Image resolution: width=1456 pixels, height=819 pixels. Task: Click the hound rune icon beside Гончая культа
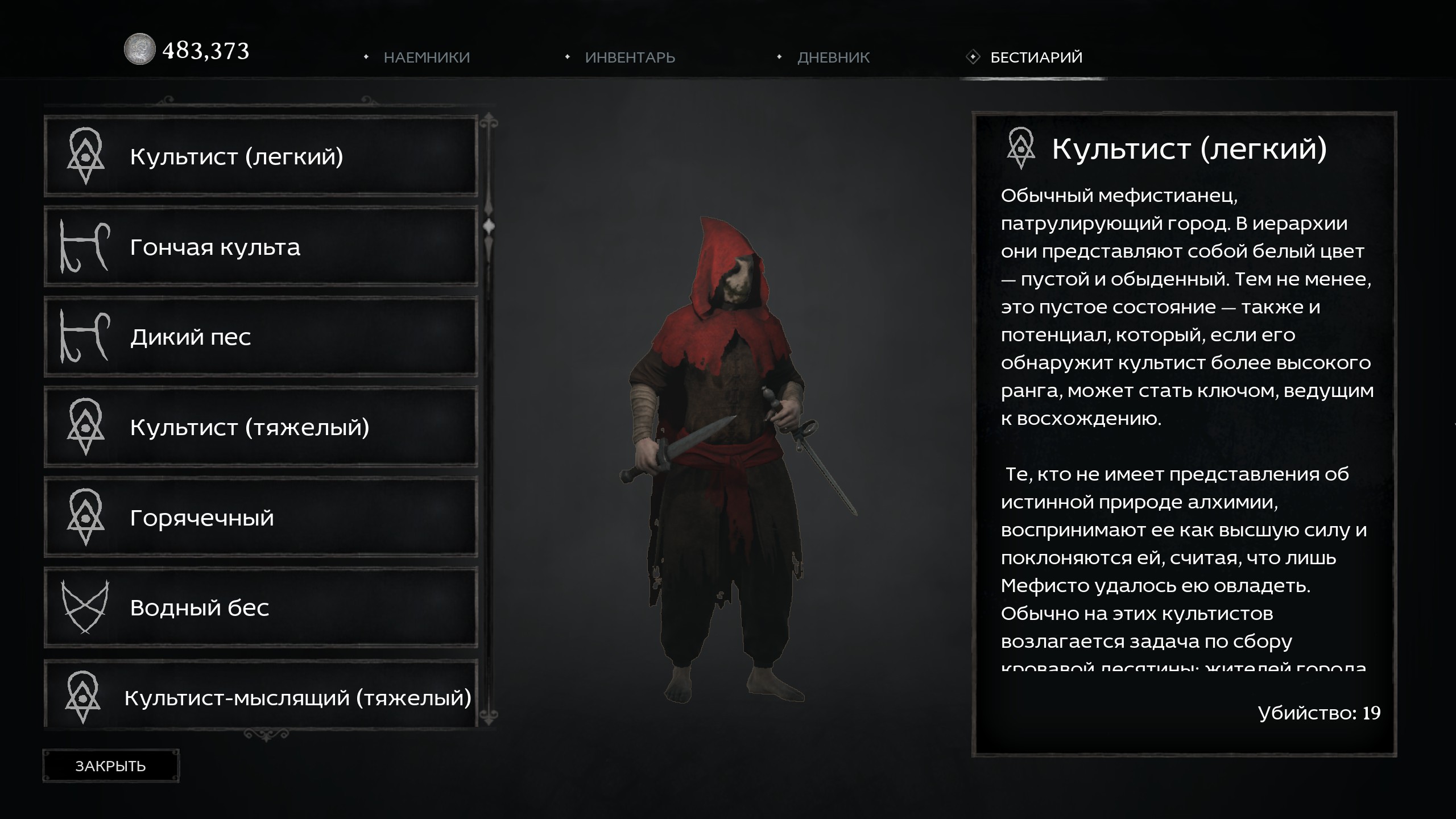pyautogui.click(x=85, y=247)
